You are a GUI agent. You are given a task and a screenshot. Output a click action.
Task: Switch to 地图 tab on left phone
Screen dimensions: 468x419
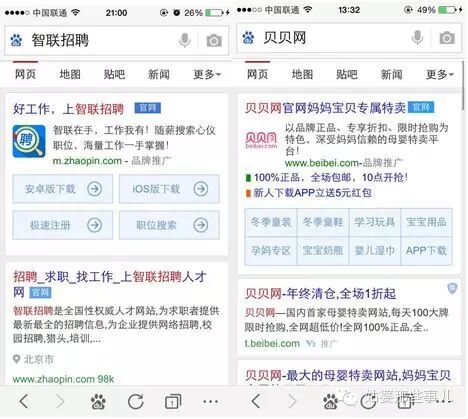coord(70,74)
